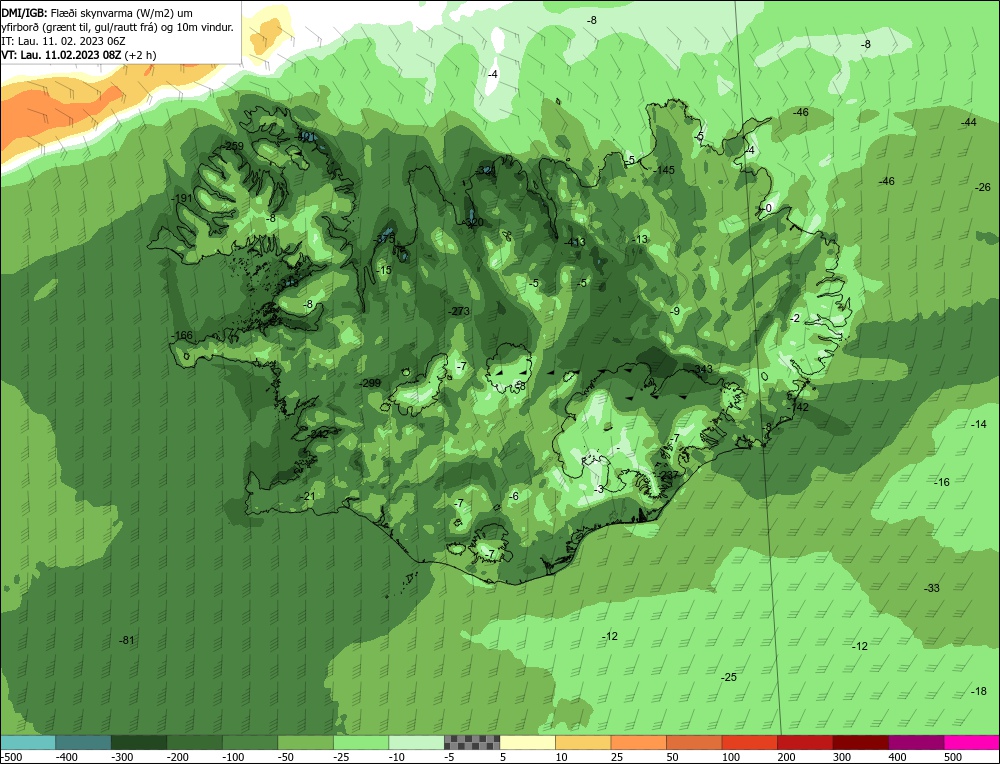Click the map value "-273" in central Iceland
This screenshot has width=1000, height=764.
coord(459,311)
